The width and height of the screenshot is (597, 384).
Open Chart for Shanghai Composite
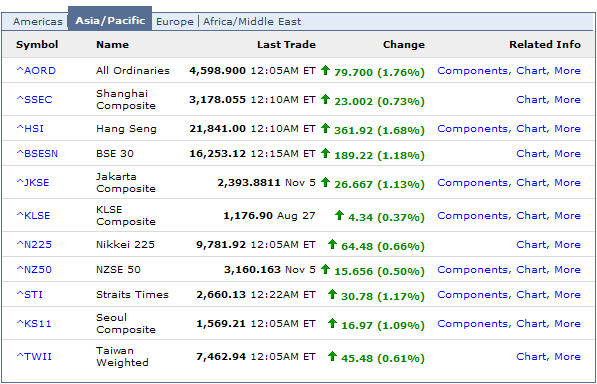point(531,100)
